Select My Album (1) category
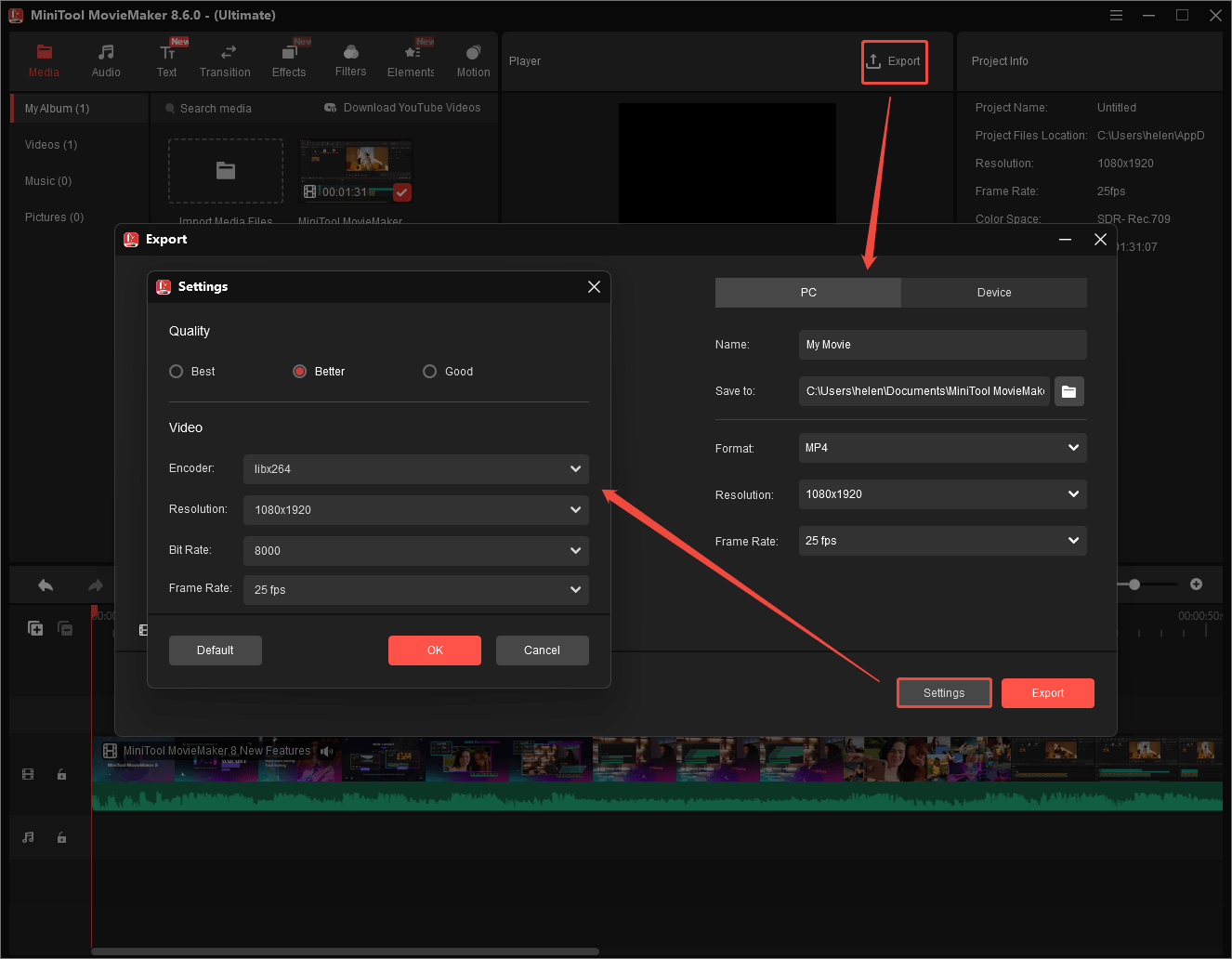 tap(79, 109)
